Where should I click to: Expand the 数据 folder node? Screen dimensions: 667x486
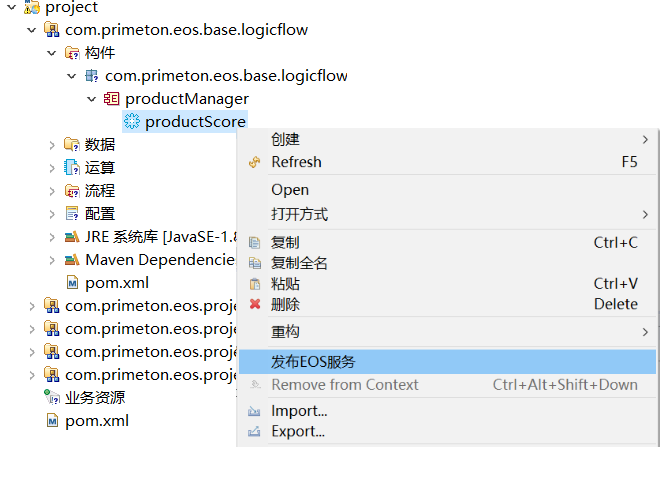pyautogui.click(x=52, y=145)
